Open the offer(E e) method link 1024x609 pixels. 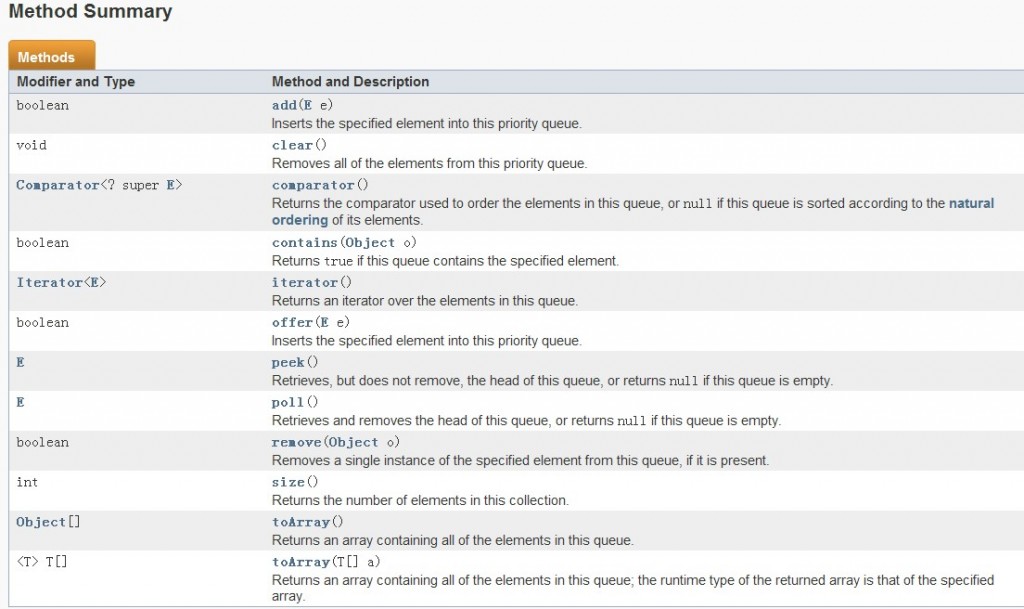pyautogui.click(x=292, y=323)
